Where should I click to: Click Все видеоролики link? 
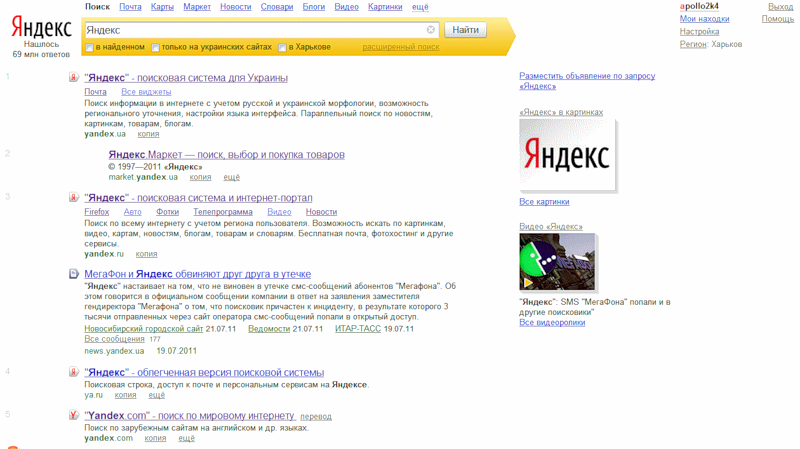point(552,322)
